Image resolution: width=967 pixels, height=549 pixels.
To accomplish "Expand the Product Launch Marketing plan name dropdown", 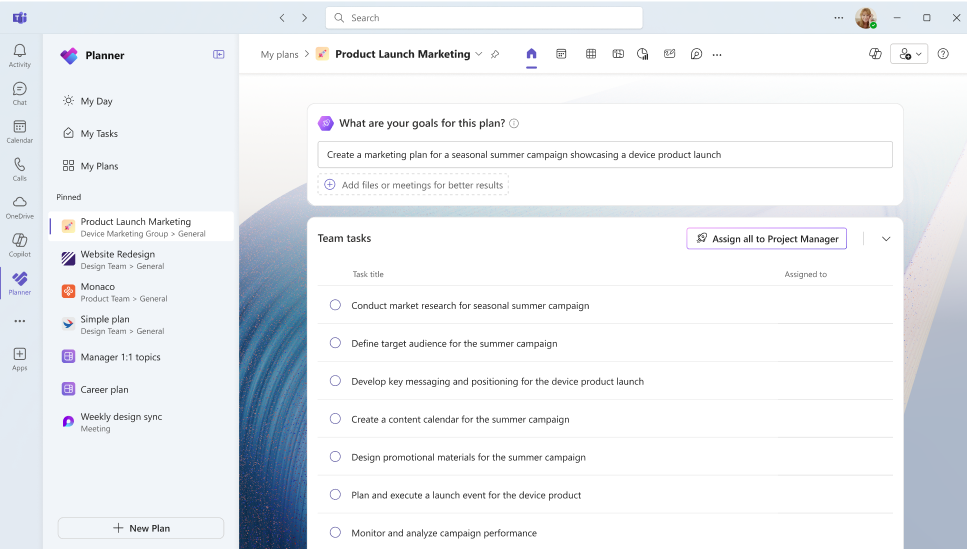I will click(479, 54).
